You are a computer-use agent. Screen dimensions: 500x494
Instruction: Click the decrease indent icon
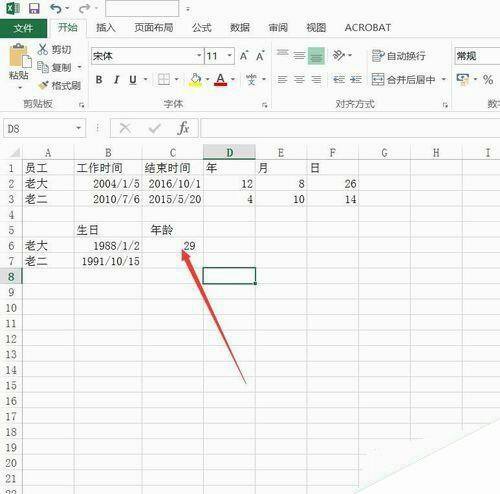(339, 80)
